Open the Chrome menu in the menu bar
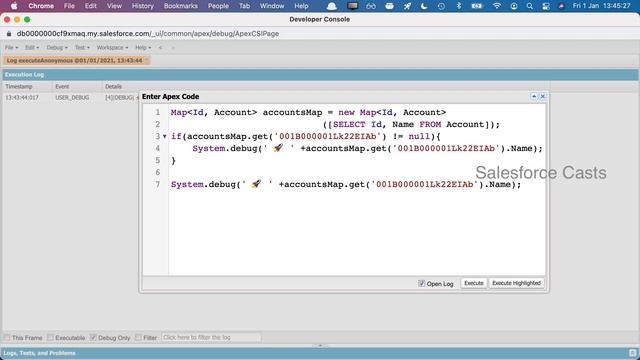This screenshot has width=640, height=360. 41,6
